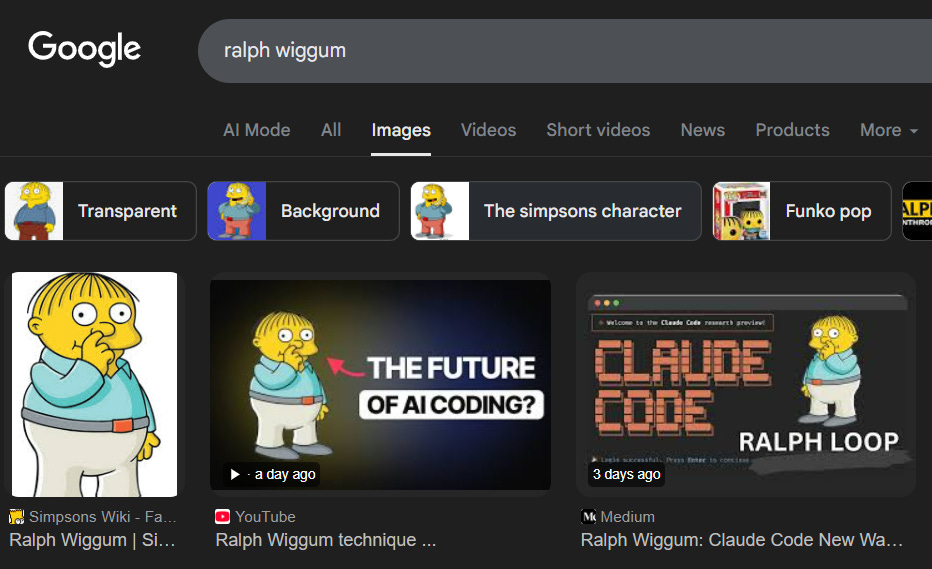Image resolution: width=932 pixels, height=569 pixels.
Task: Select the Funko pop filter chip
Action: point(802,211)
